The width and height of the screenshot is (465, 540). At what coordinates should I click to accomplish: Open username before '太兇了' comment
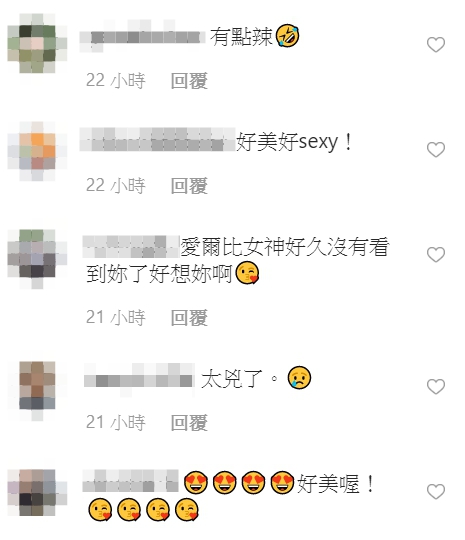click(x=139, y=379)
